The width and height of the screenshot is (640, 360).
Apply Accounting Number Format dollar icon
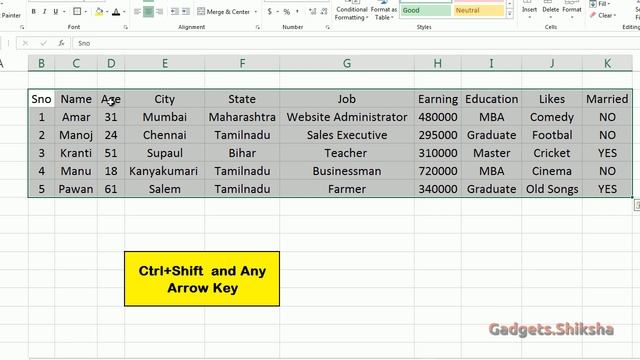point(269,12)
